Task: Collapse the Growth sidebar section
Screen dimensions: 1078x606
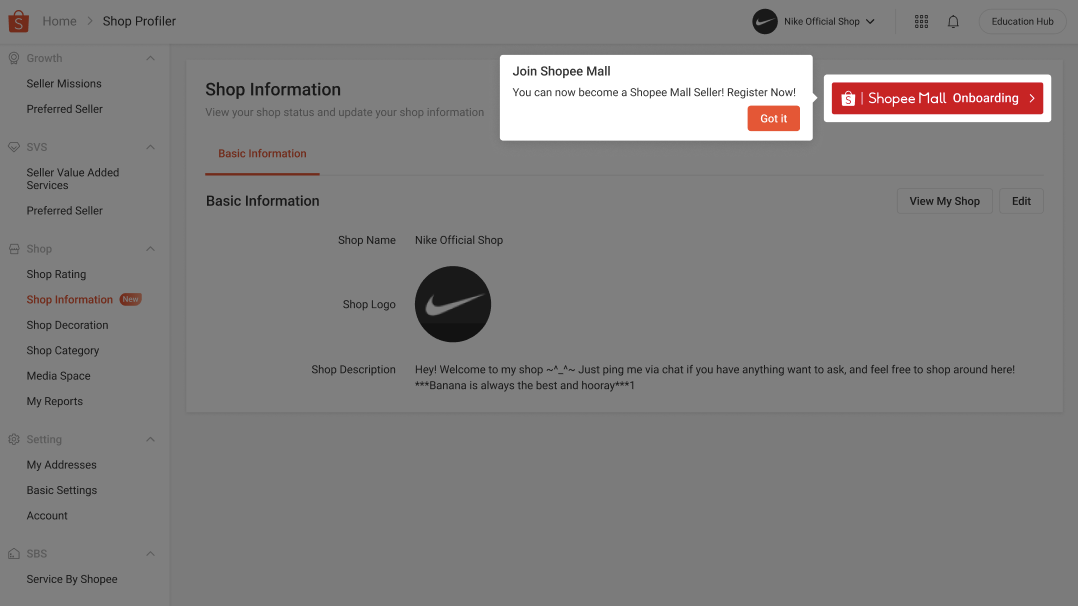Action: [x=150, y=58]
